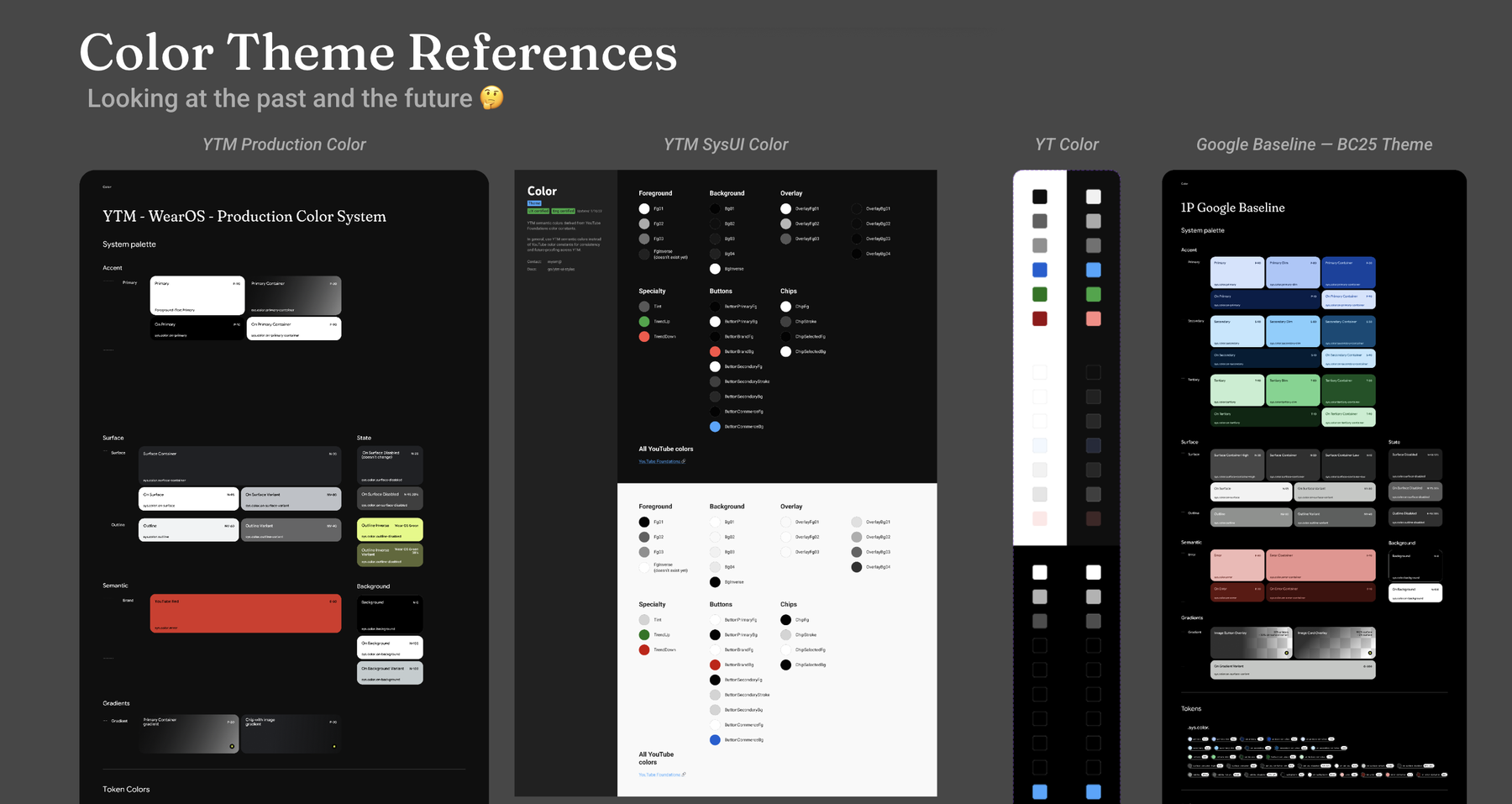Click the "Token Colors" section label
1512x804 pixels.
point(126,790)
